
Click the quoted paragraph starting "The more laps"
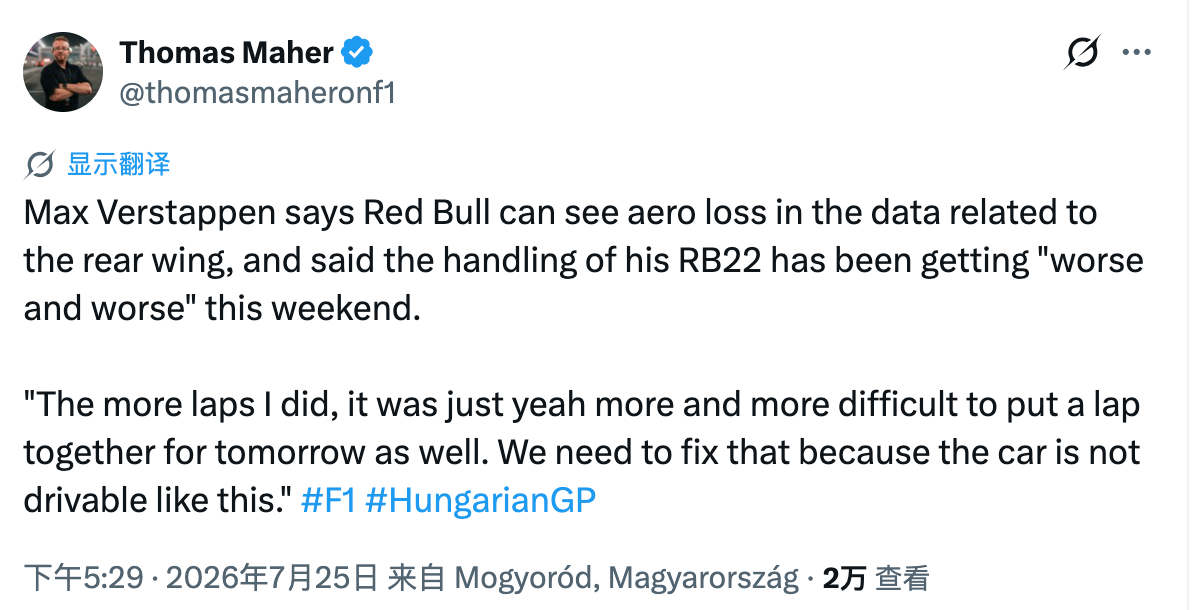[x=581, y=453]
